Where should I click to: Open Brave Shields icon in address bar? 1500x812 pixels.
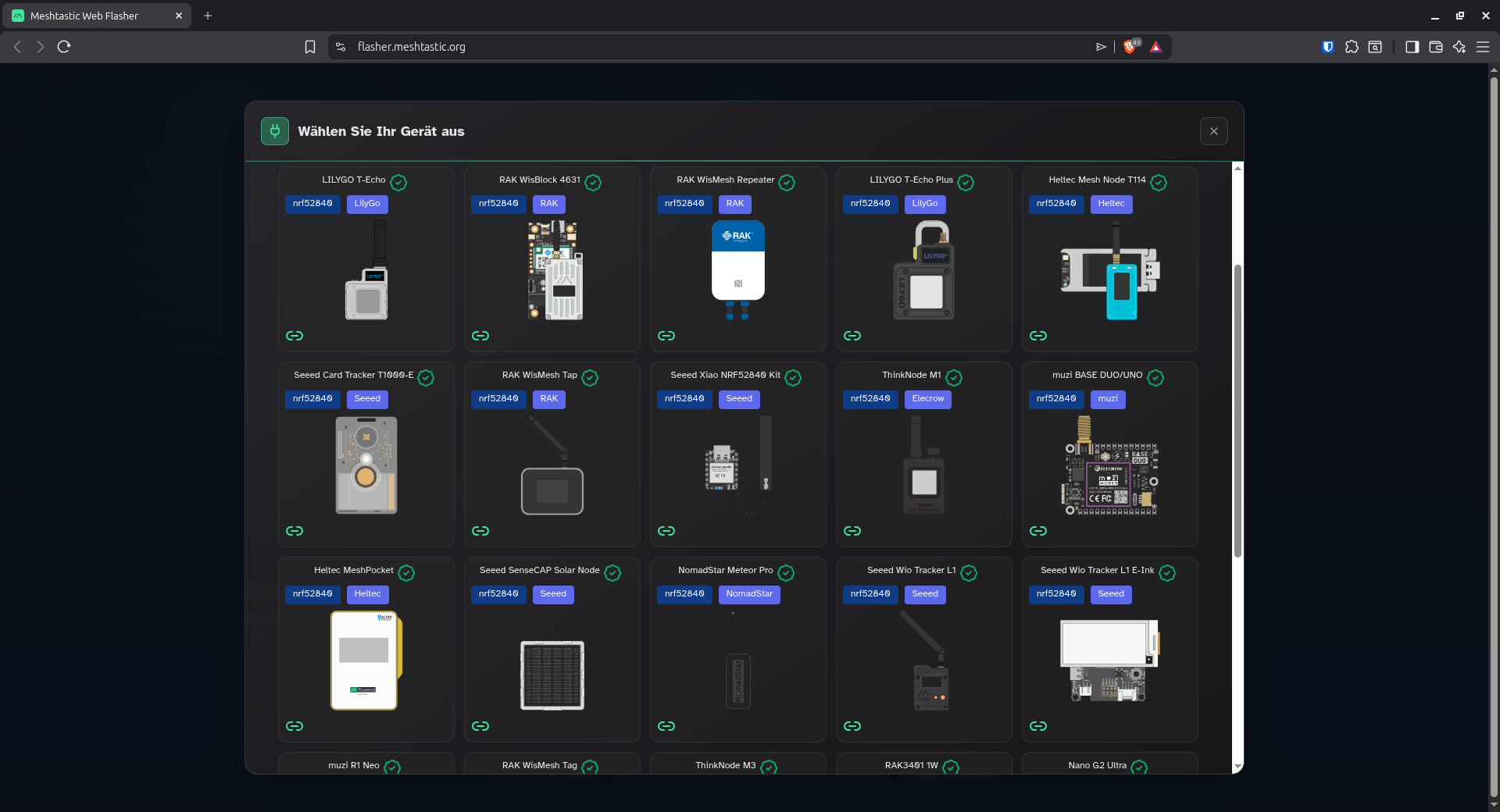[x=1130, y=47]
